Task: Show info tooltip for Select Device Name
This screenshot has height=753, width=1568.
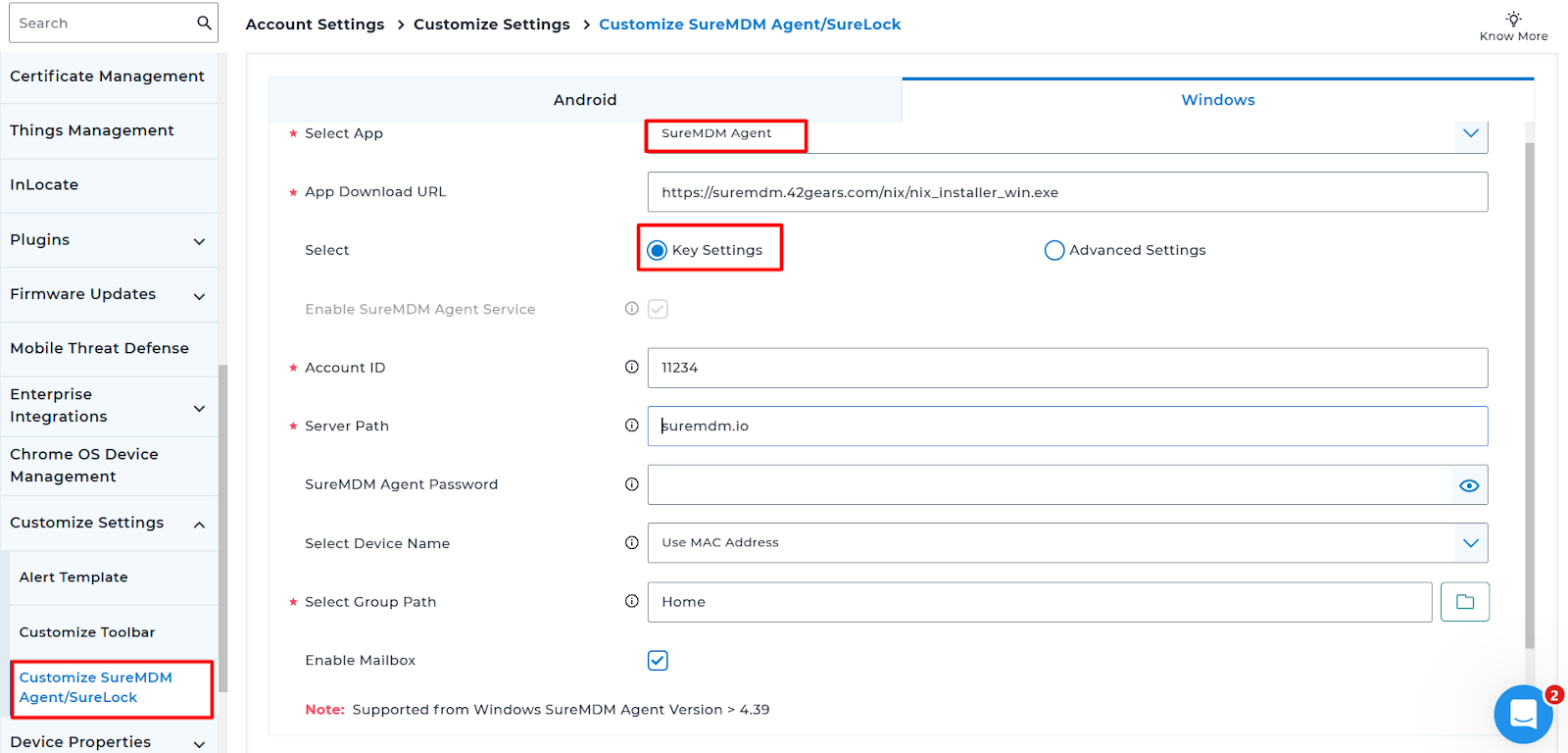Action: tap(632, 542)
